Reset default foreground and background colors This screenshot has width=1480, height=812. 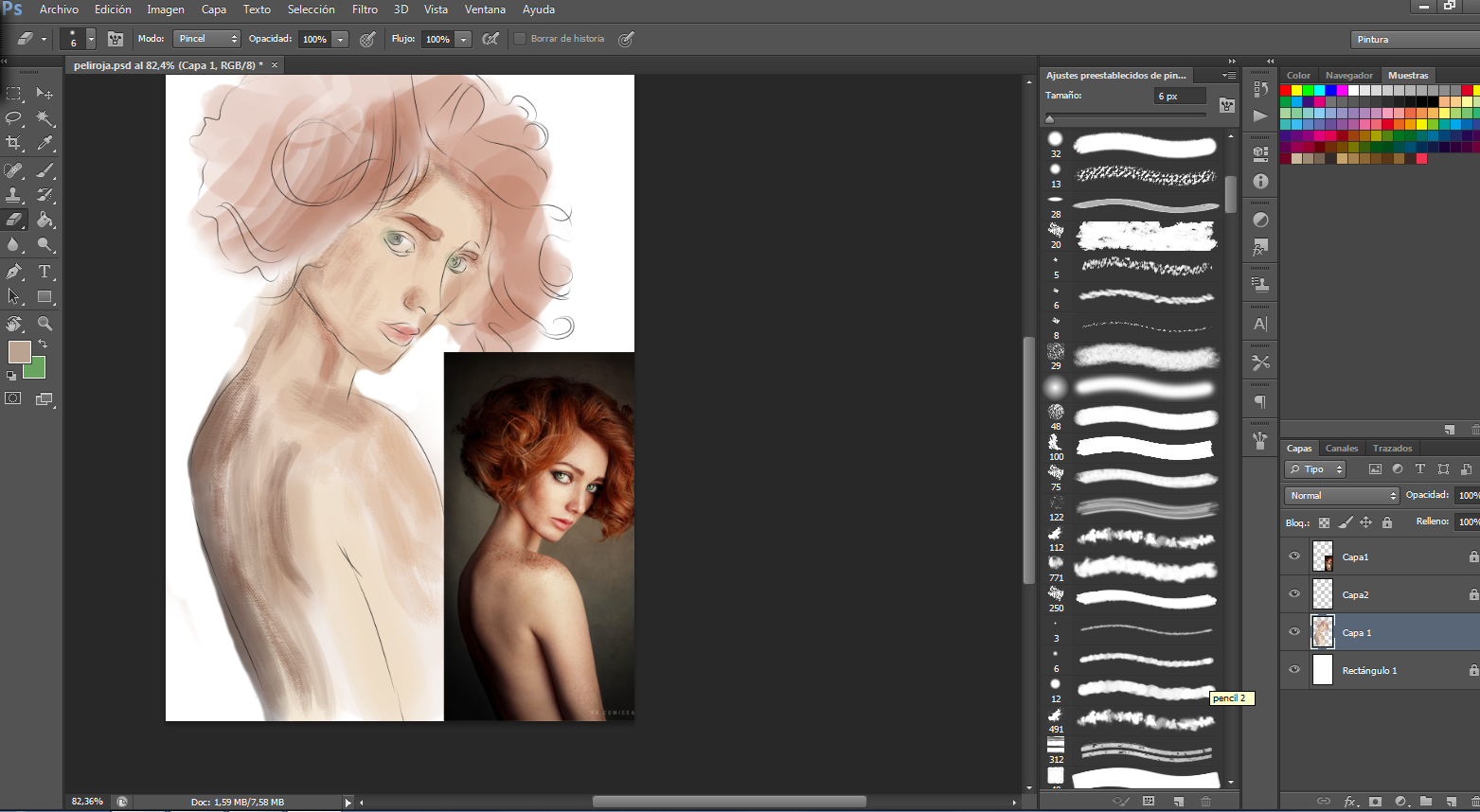11,376
